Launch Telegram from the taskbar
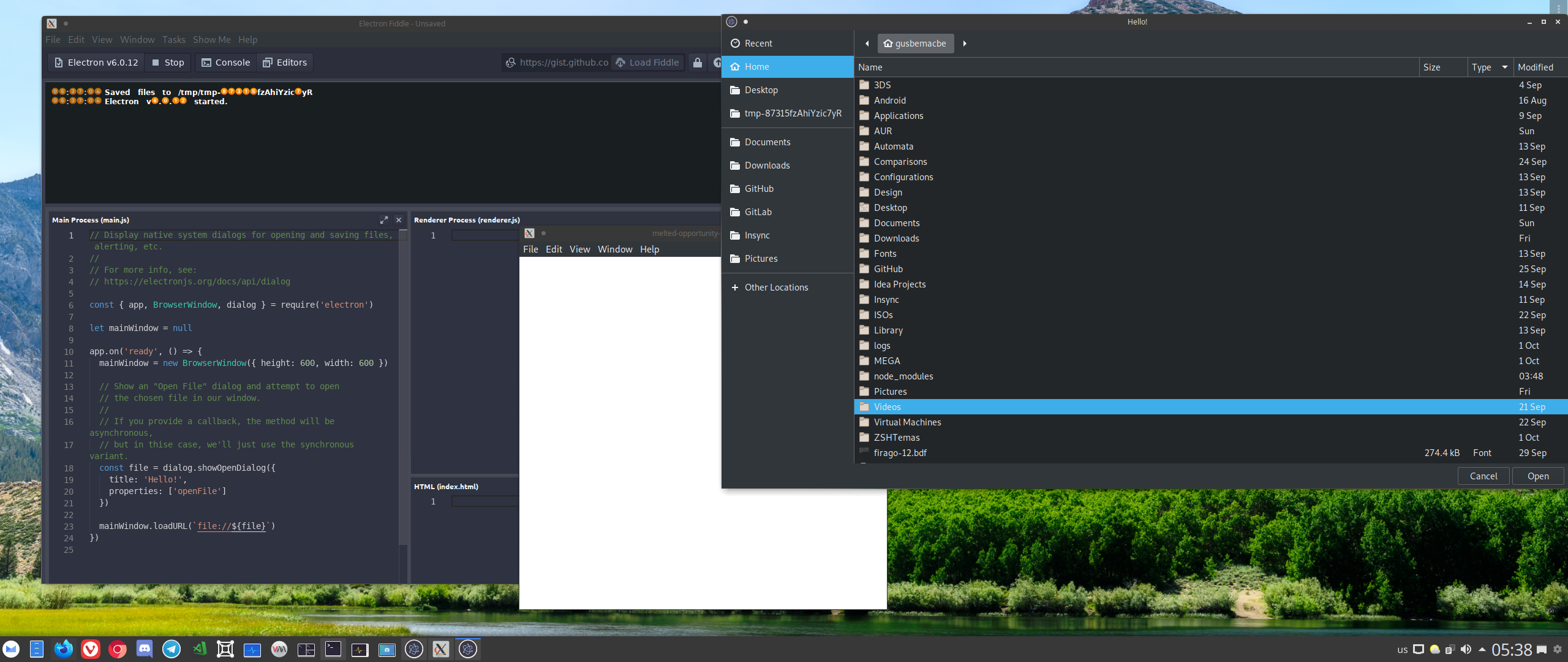 coord(171,649)
